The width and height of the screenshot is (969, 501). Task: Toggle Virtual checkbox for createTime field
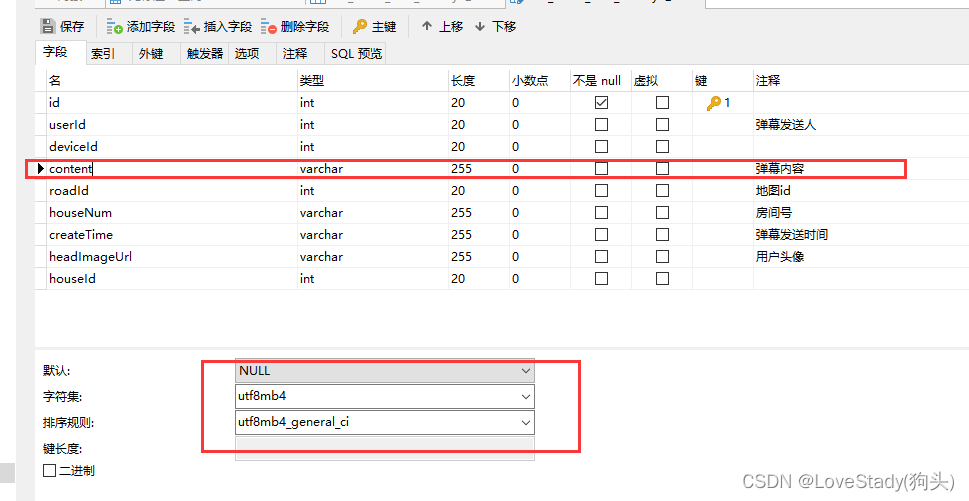click(x=662, y=235)
